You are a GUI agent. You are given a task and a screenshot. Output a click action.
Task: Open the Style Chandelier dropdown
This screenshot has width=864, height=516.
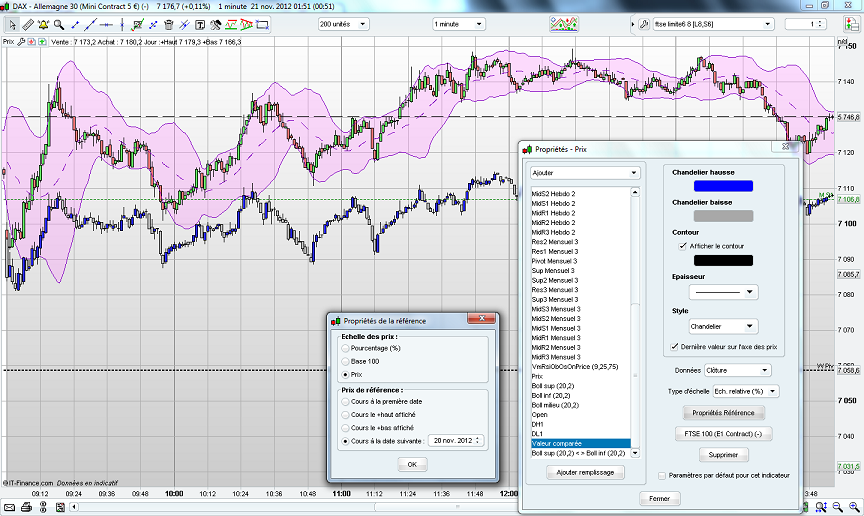(x=723, y=326)
